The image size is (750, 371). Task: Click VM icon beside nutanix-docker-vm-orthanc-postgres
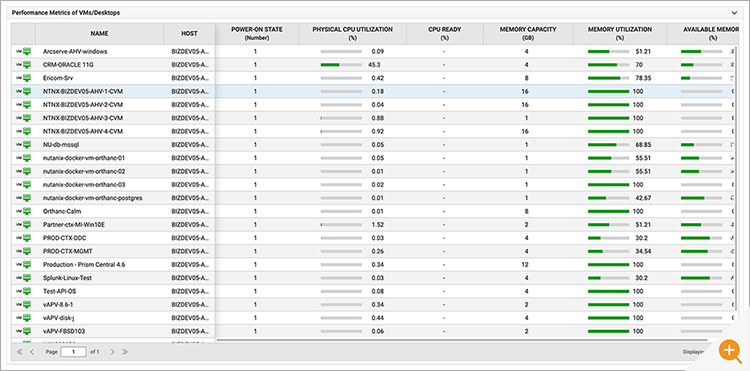(x=23, y=198)
